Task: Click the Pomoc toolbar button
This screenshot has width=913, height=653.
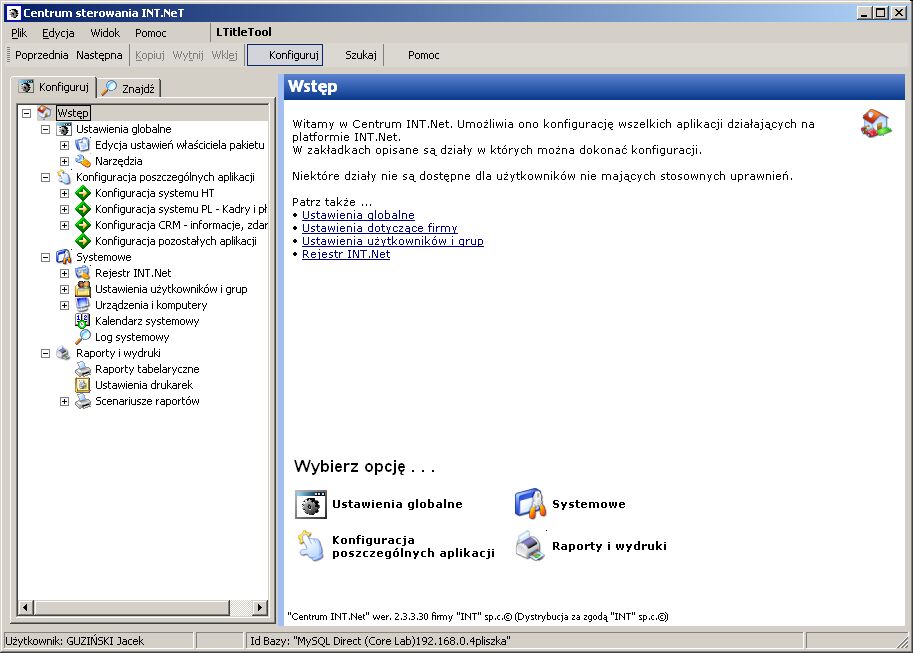Action: [x=423, y=55]
